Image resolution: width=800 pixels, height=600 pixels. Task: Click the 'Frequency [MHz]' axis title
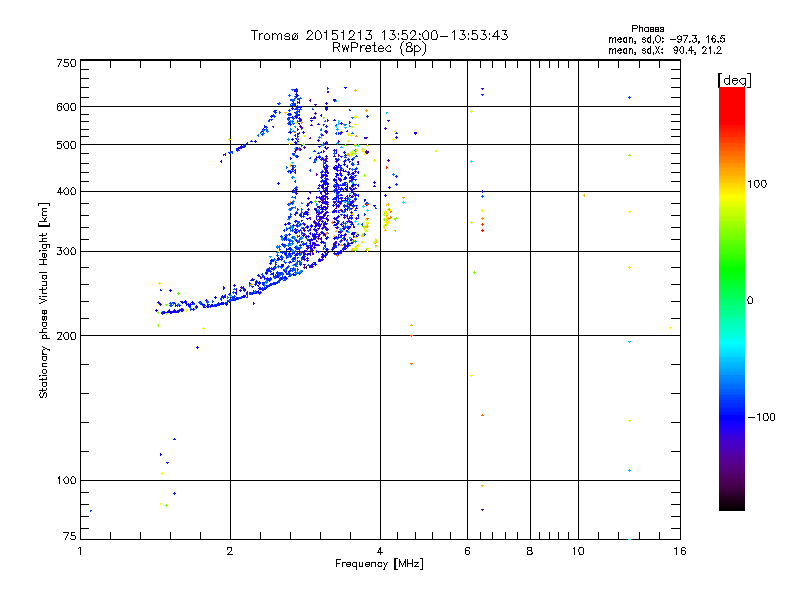point(379,564)
